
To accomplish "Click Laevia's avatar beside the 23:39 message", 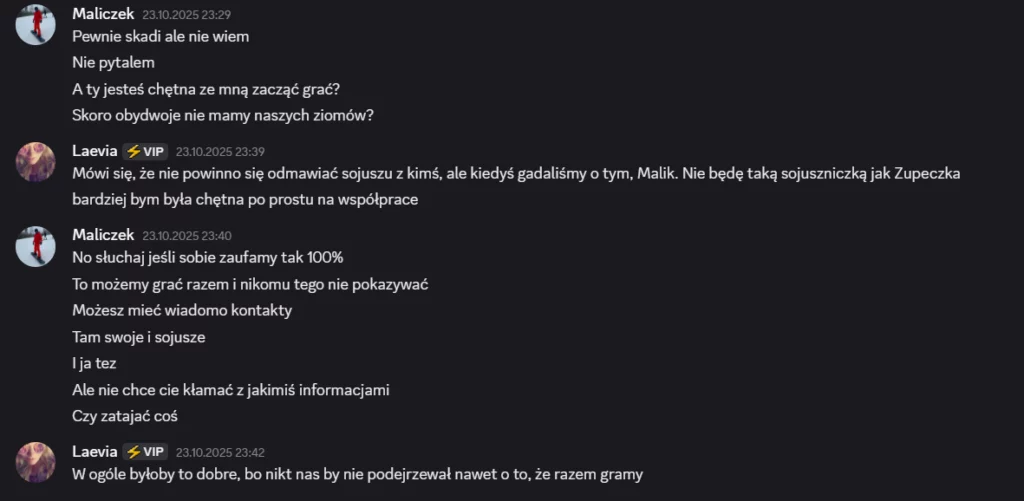I will pyautogui.click(x=36, y=161).
